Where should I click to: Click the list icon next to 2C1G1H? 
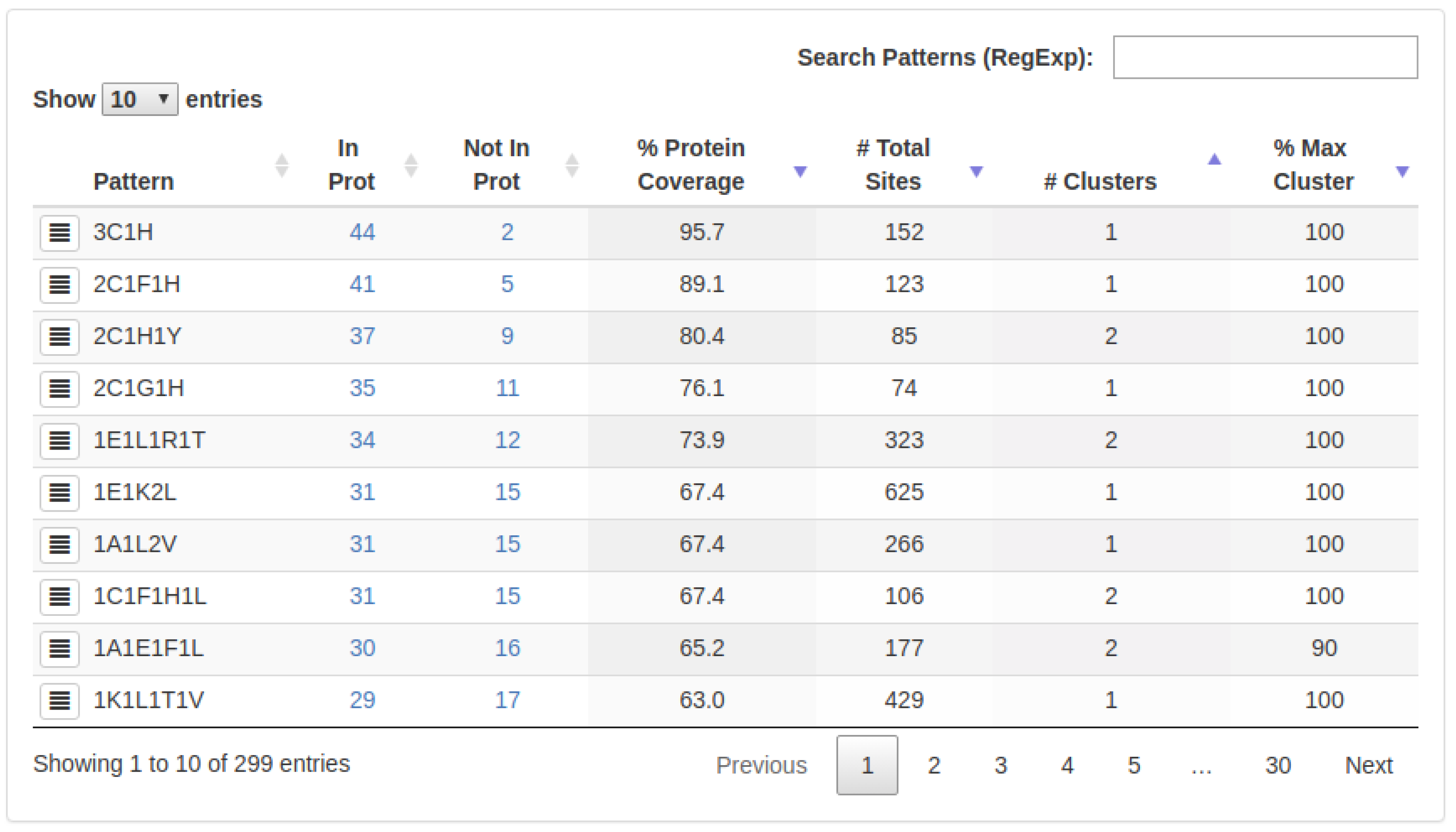pyautogui.click(x=60, y=388)
